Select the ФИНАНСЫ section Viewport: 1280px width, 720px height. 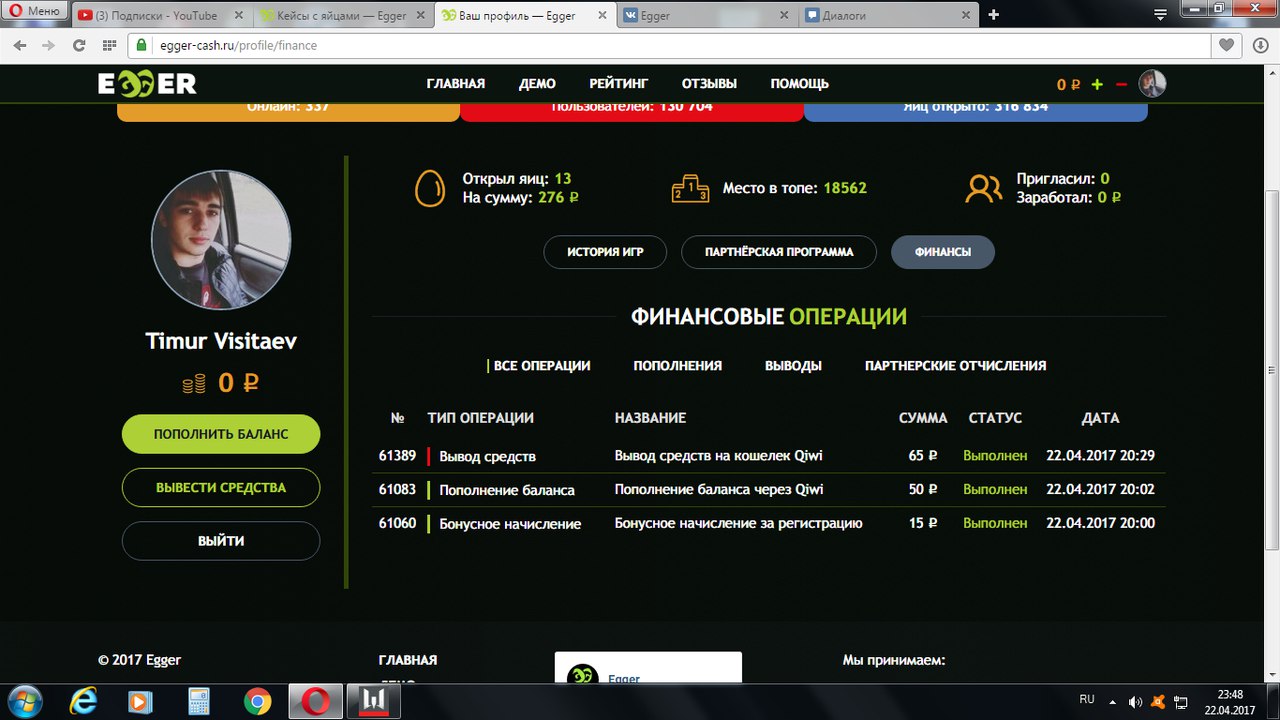click(x=942, y=252)
